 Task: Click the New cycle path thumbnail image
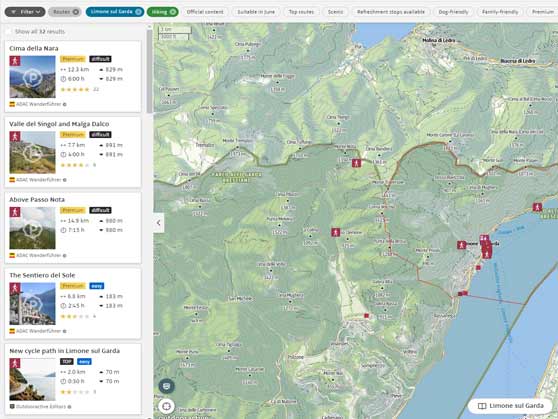[32, 379]
